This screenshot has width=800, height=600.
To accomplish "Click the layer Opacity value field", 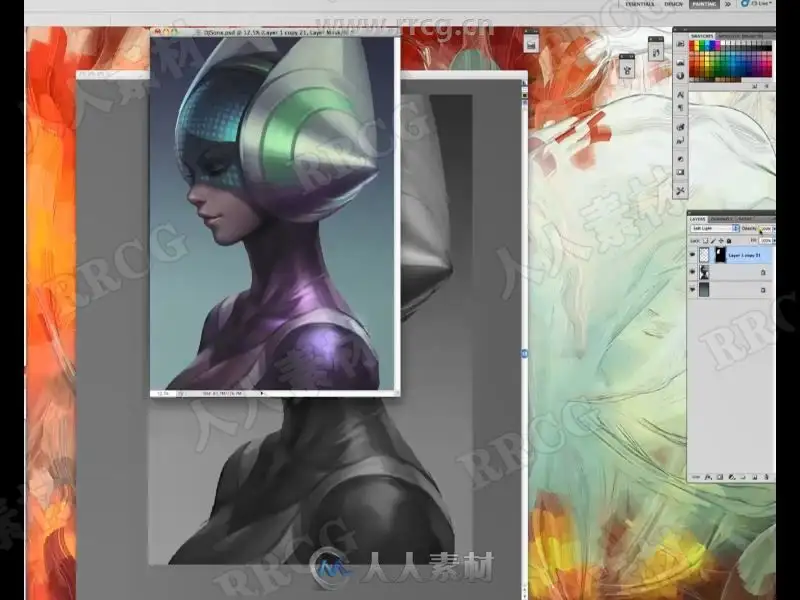I will coord(765,229).
